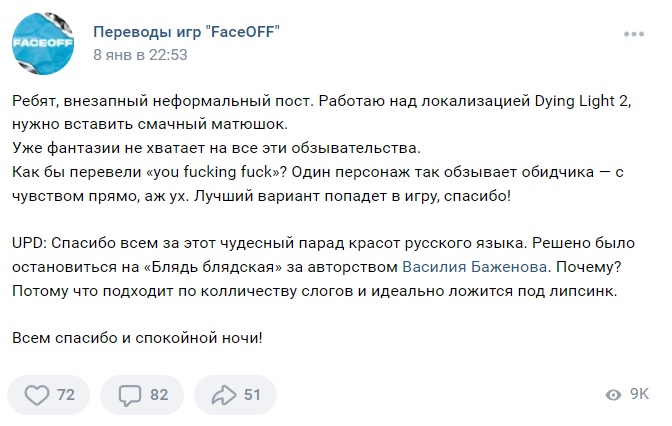Click the line «Уже фантазии не хватает»

click(x=216, y=148)
